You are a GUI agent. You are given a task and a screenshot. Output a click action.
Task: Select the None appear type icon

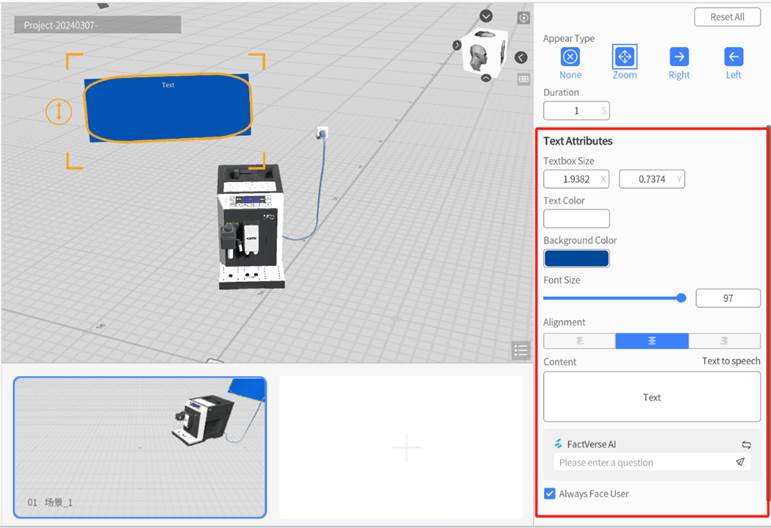click(570, 57)
